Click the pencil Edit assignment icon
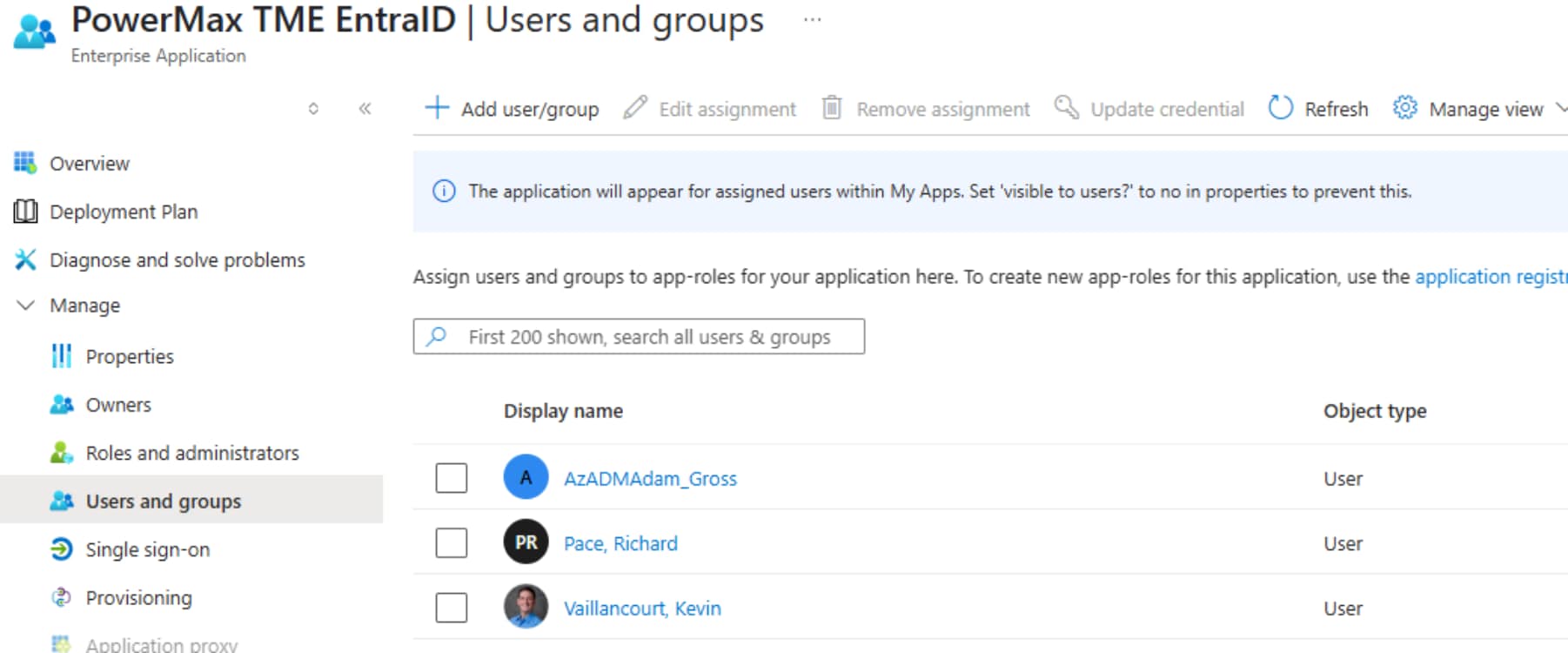Viewport: 1568px width, 653px height. click(x=635, y=108)
